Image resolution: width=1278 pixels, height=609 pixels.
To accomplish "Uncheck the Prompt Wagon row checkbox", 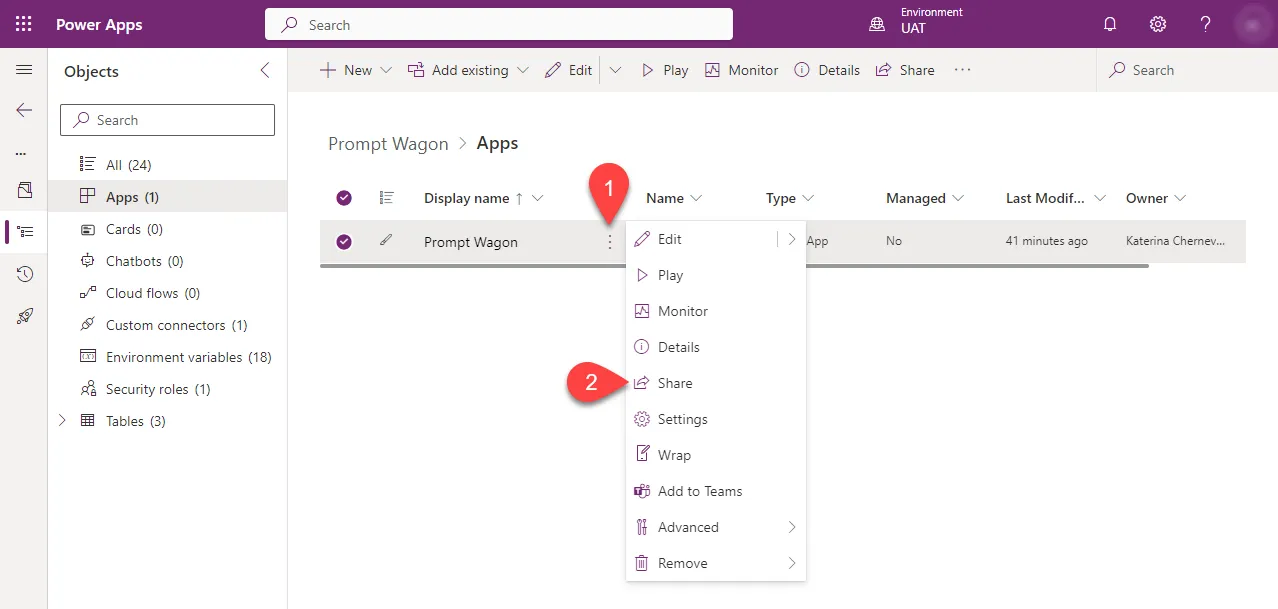I will [x=344, y=242].
